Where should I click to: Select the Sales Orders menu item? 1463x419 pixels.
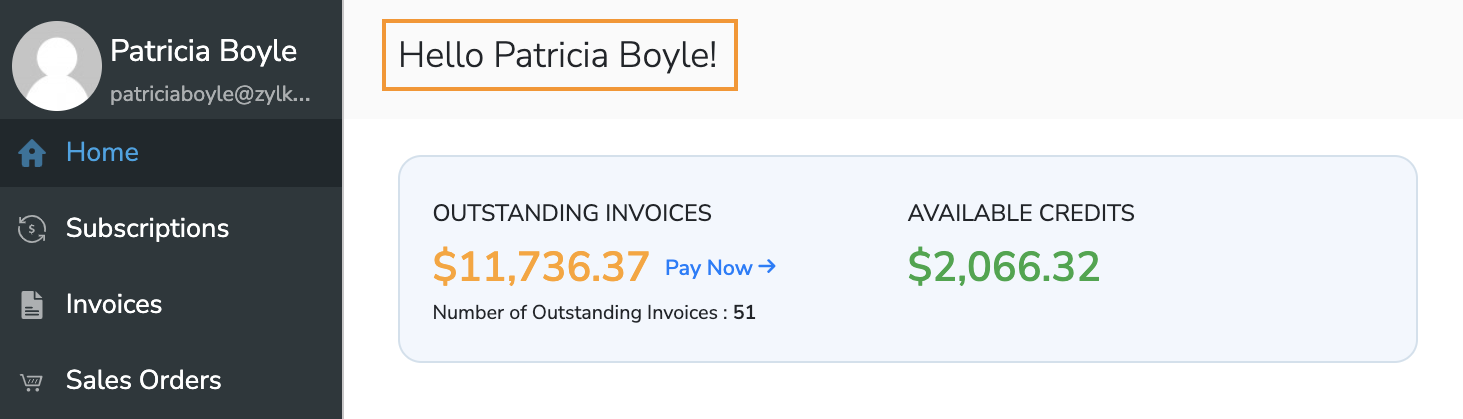(143, 381)
